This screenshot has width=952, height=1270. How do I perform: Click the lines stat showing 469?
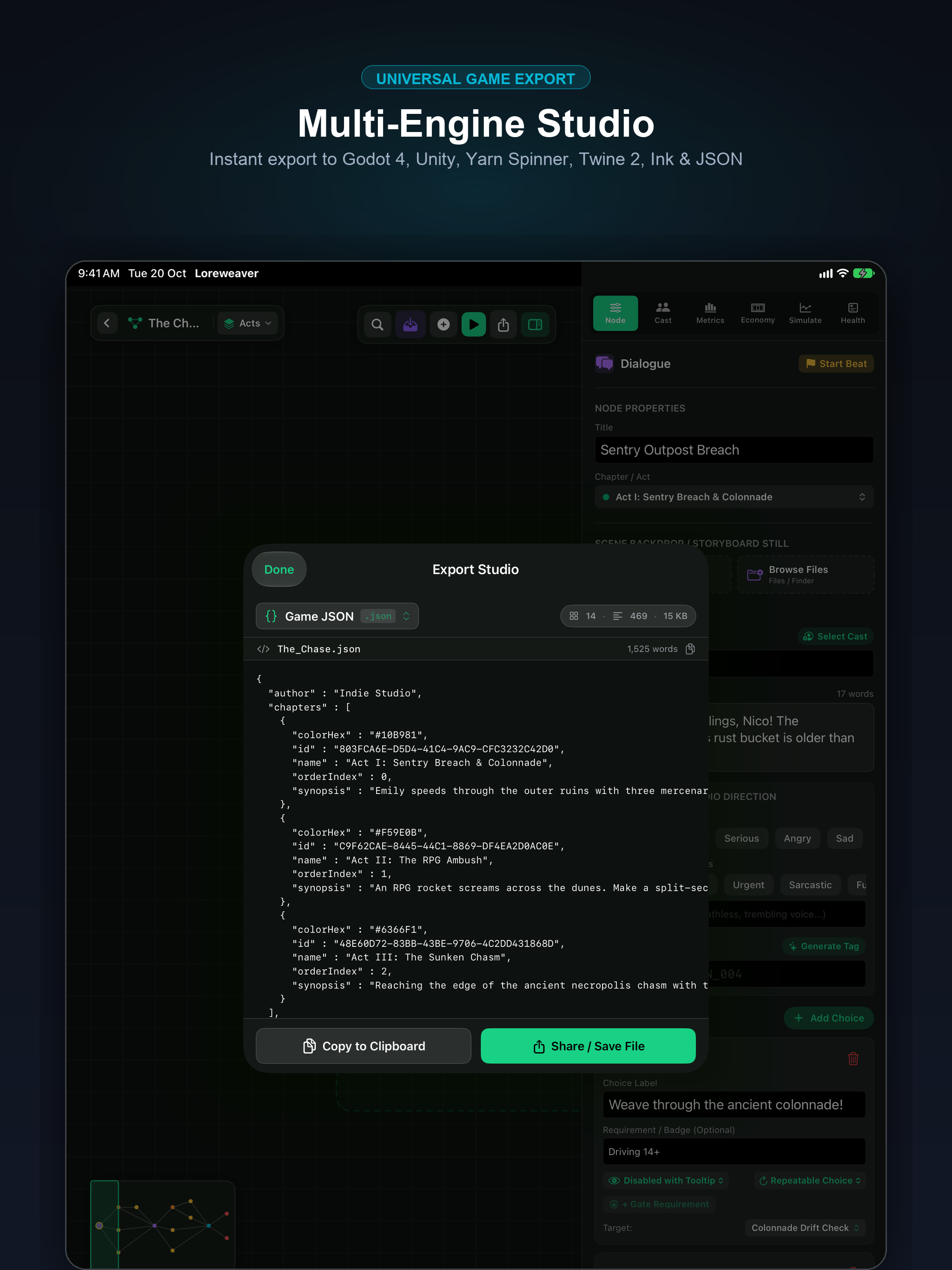630,616
